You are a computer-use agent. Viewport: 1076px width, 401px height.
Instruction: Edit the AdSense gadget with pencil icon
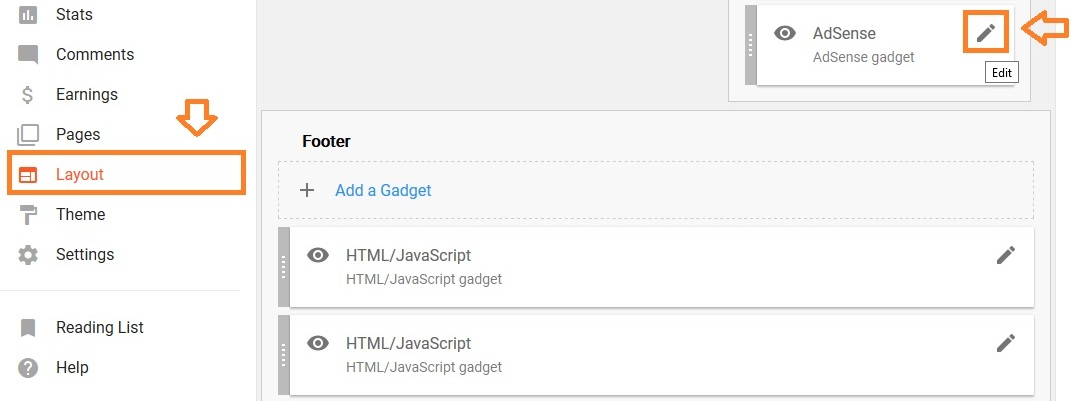986,33
